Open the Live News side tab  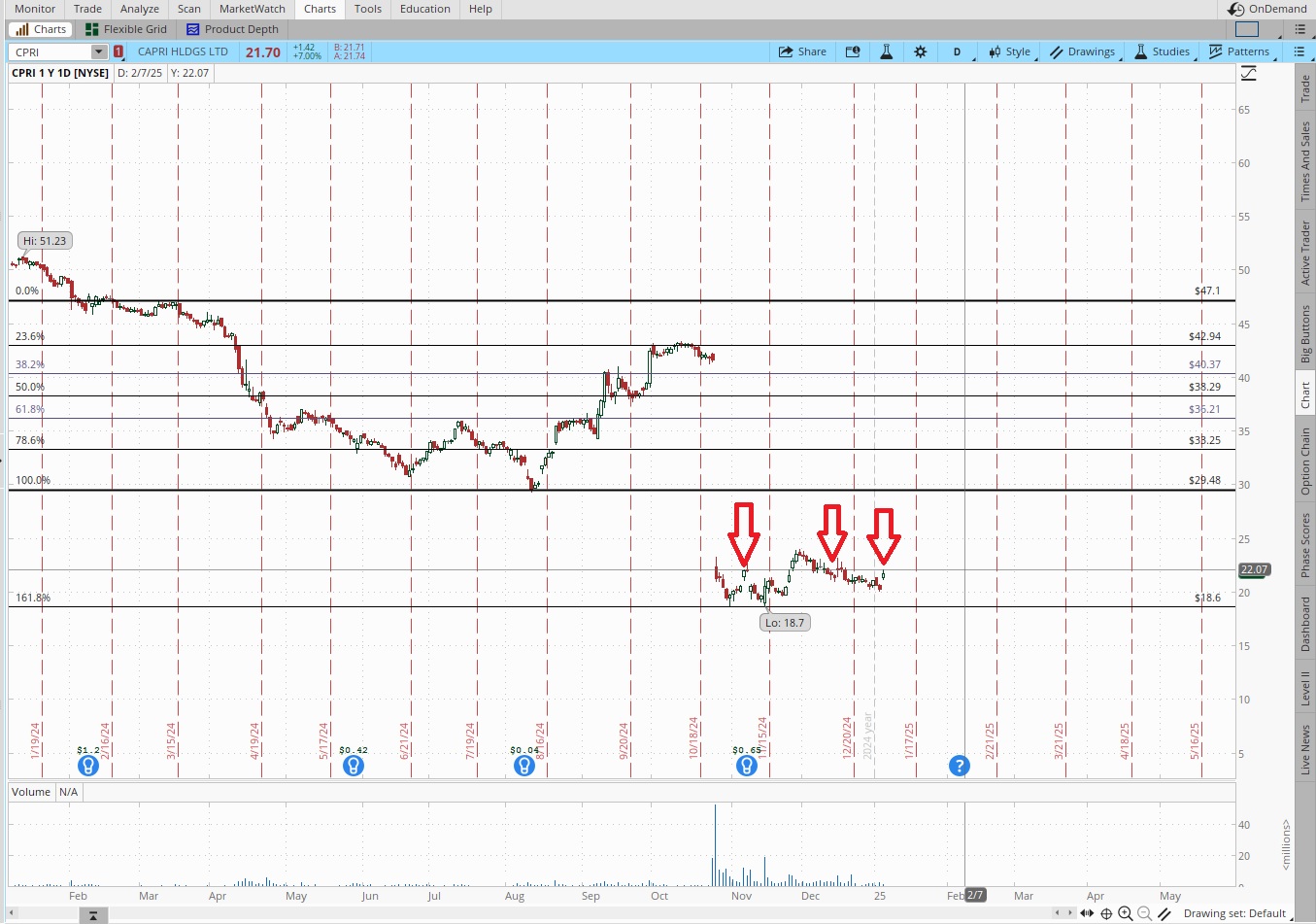point(1305,749)
